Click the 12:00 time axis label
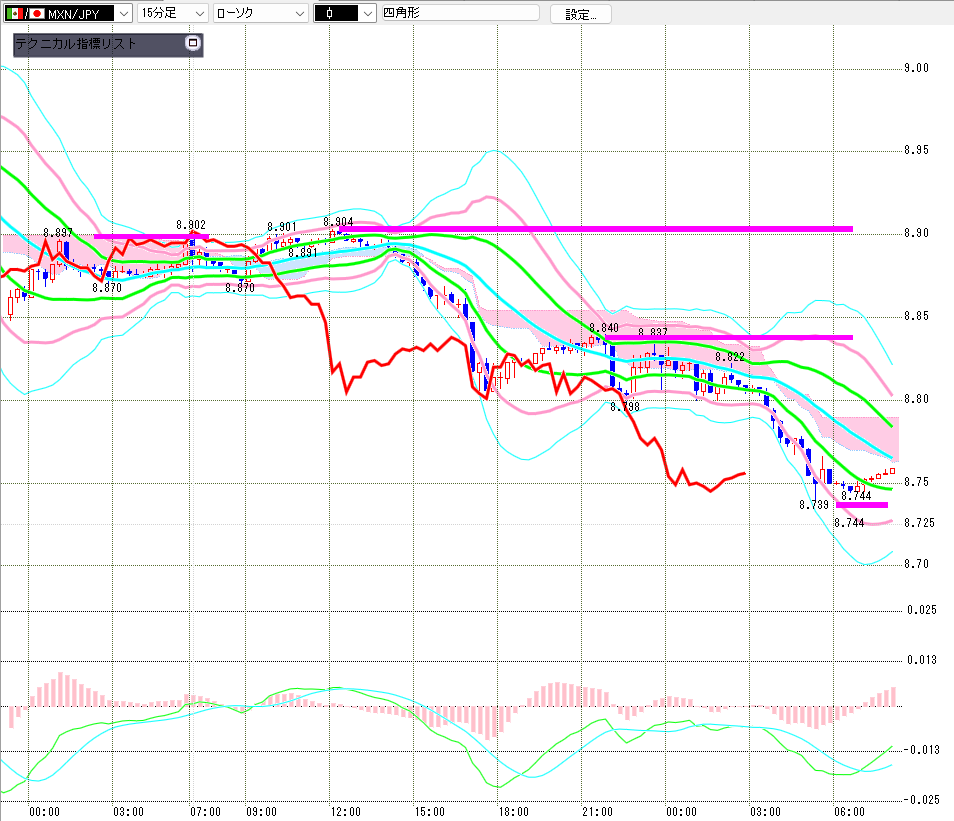The height and width of the screenshot is (821, 954). point(346,812)
